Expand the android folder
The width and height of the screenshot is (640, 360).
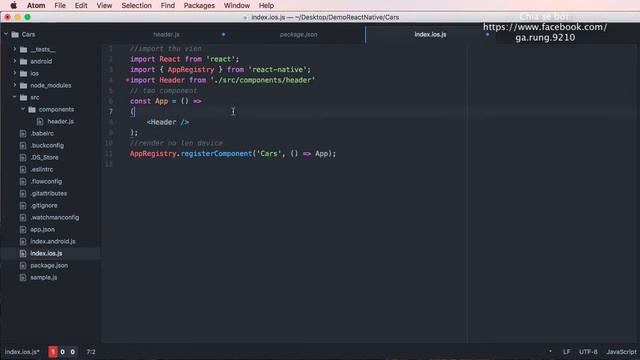pos(15,61)
